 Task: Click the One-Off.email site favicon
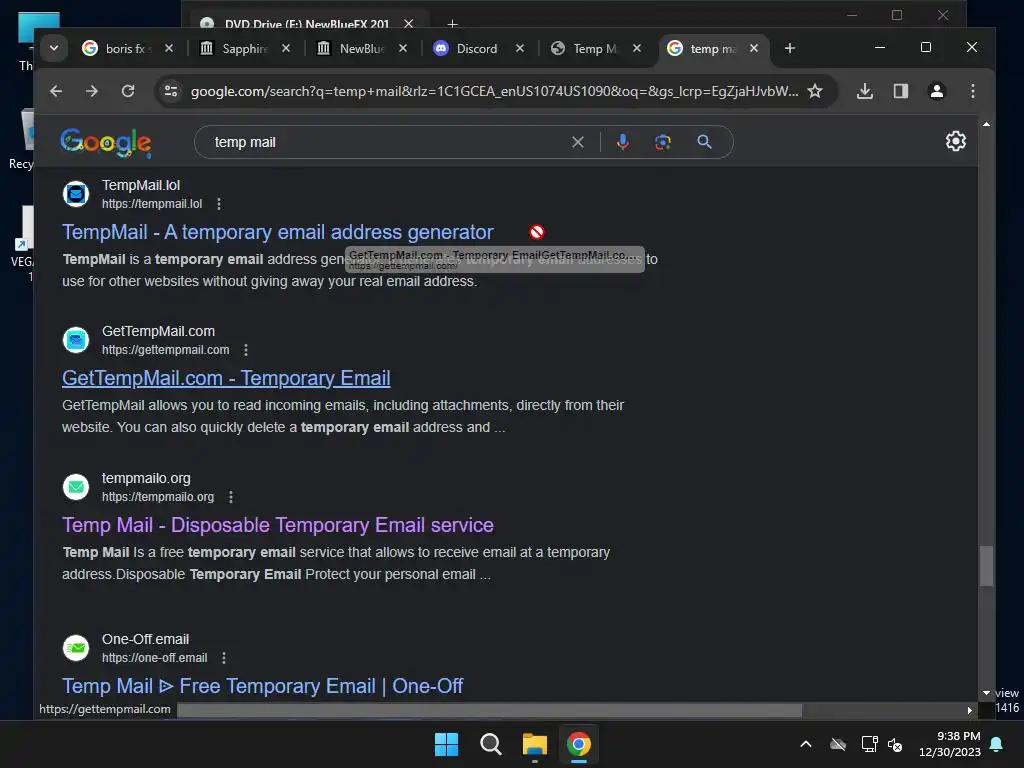[76, 648]
